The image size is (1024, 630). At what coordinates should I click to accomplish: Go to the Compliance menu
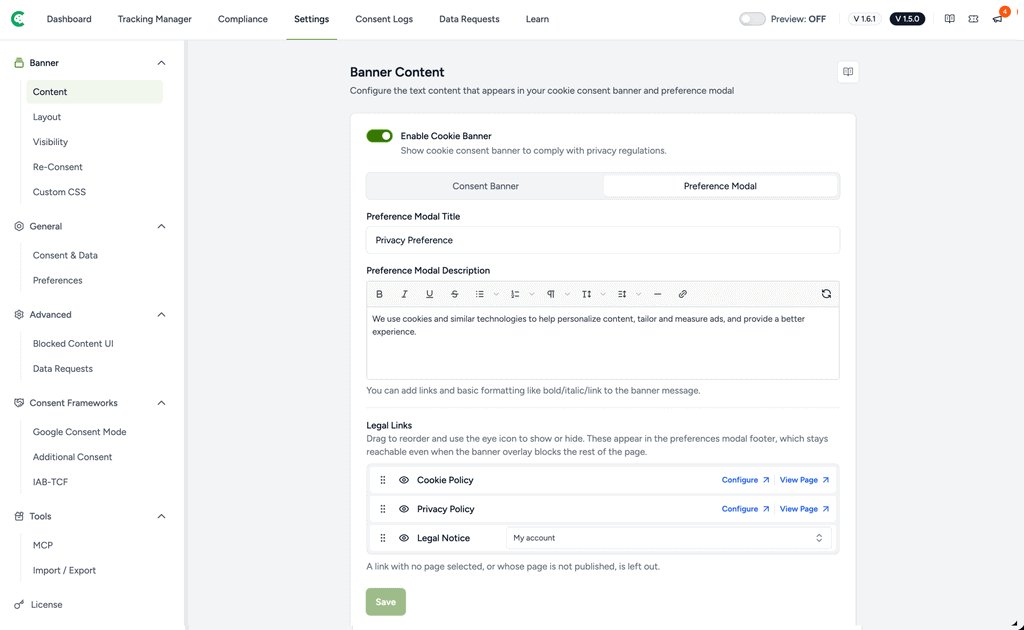coord(243,19)
